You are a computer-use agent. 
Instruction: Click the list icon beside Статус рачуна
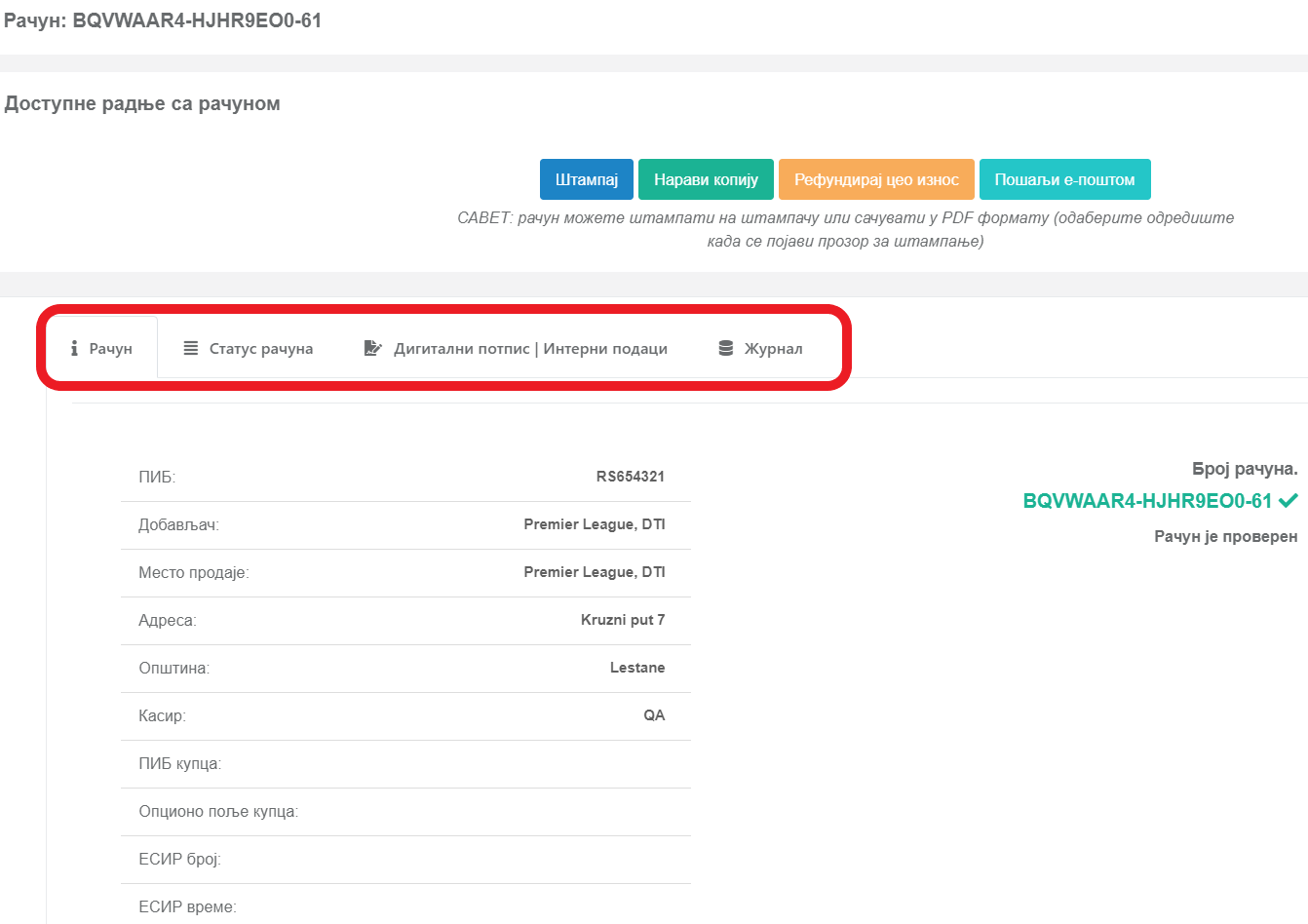191,348
